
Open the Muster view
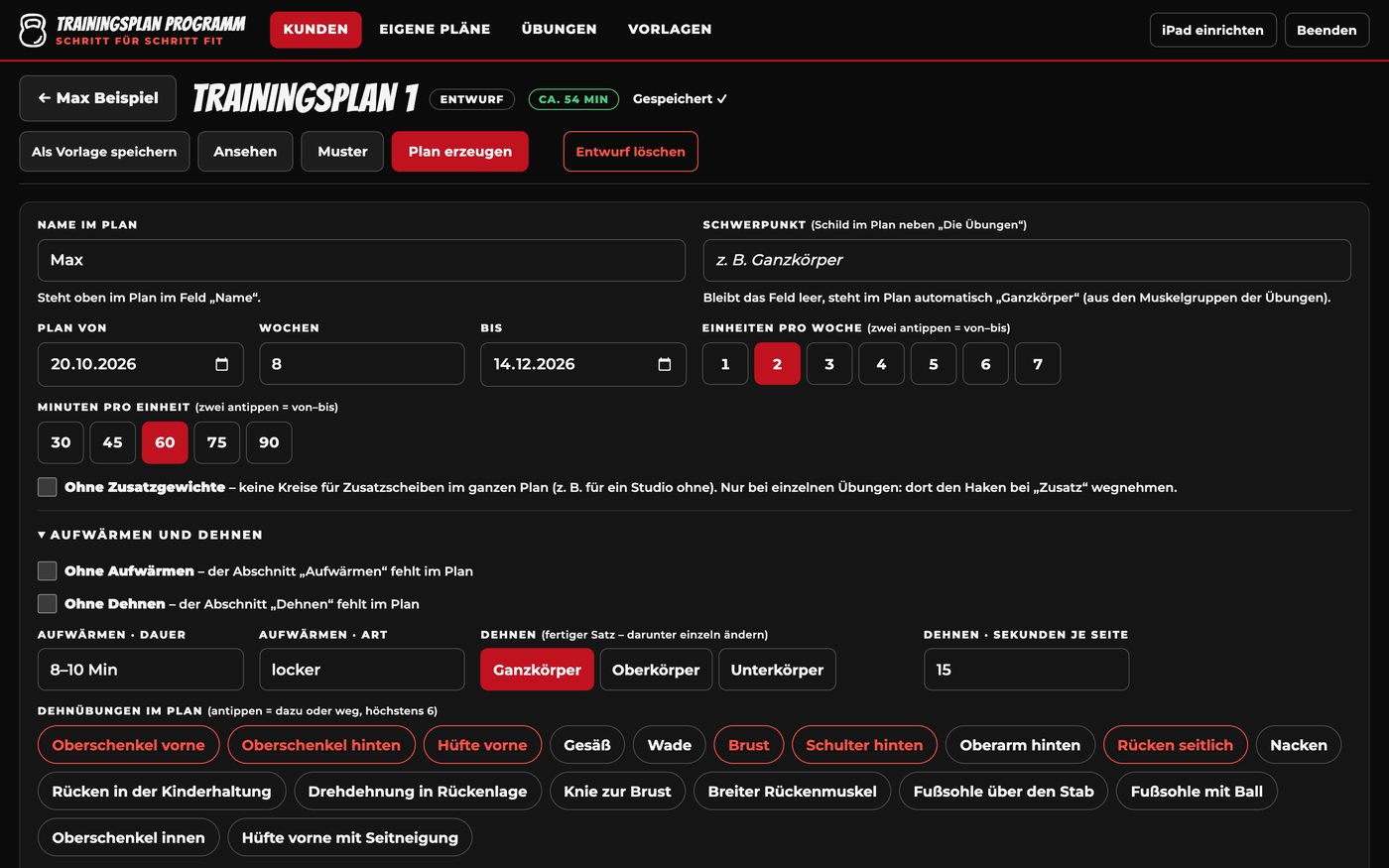[x=342, y=152]
